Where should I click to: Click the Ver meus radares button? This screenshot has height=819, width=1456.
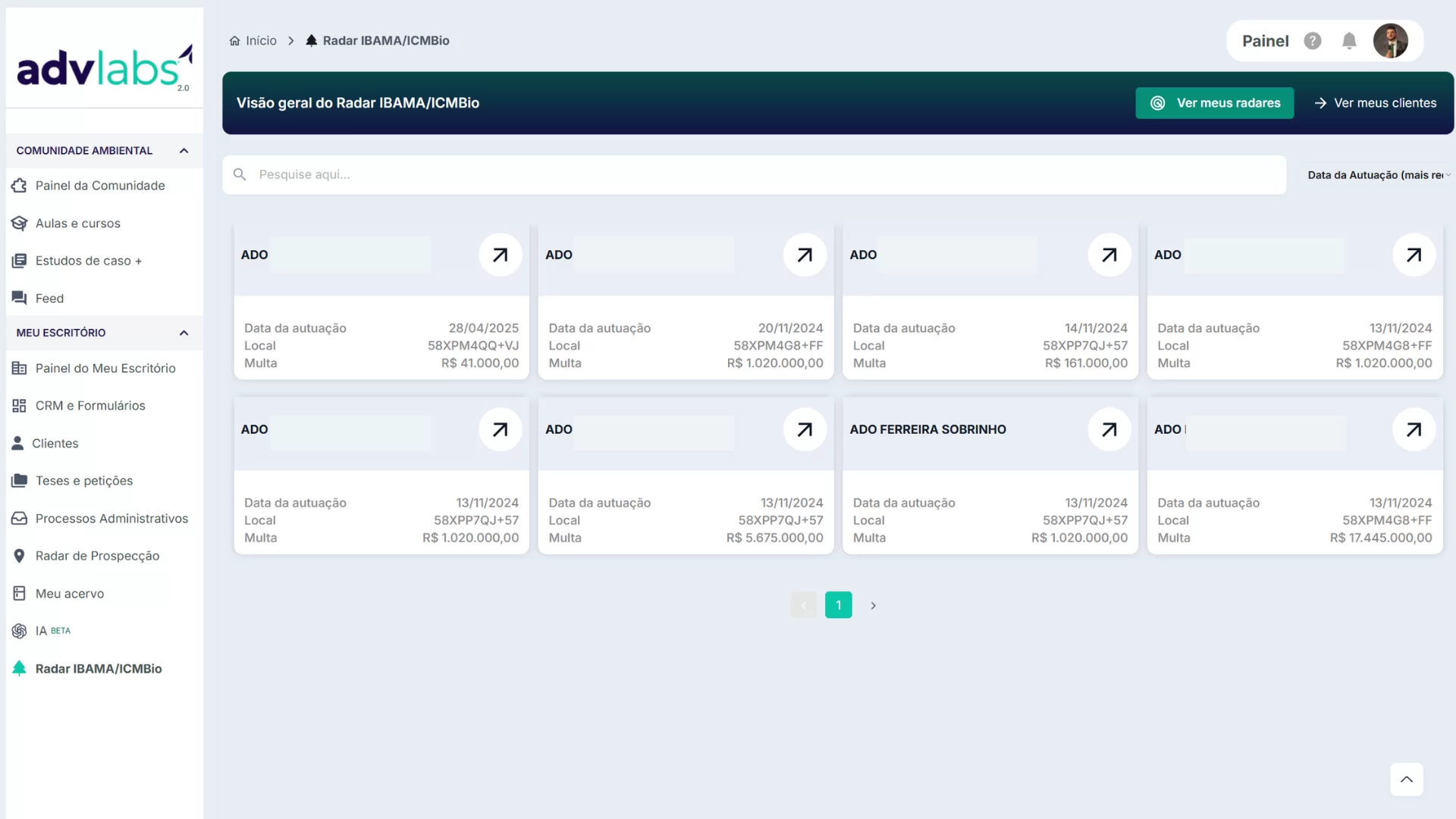[x=1214, y=103]
